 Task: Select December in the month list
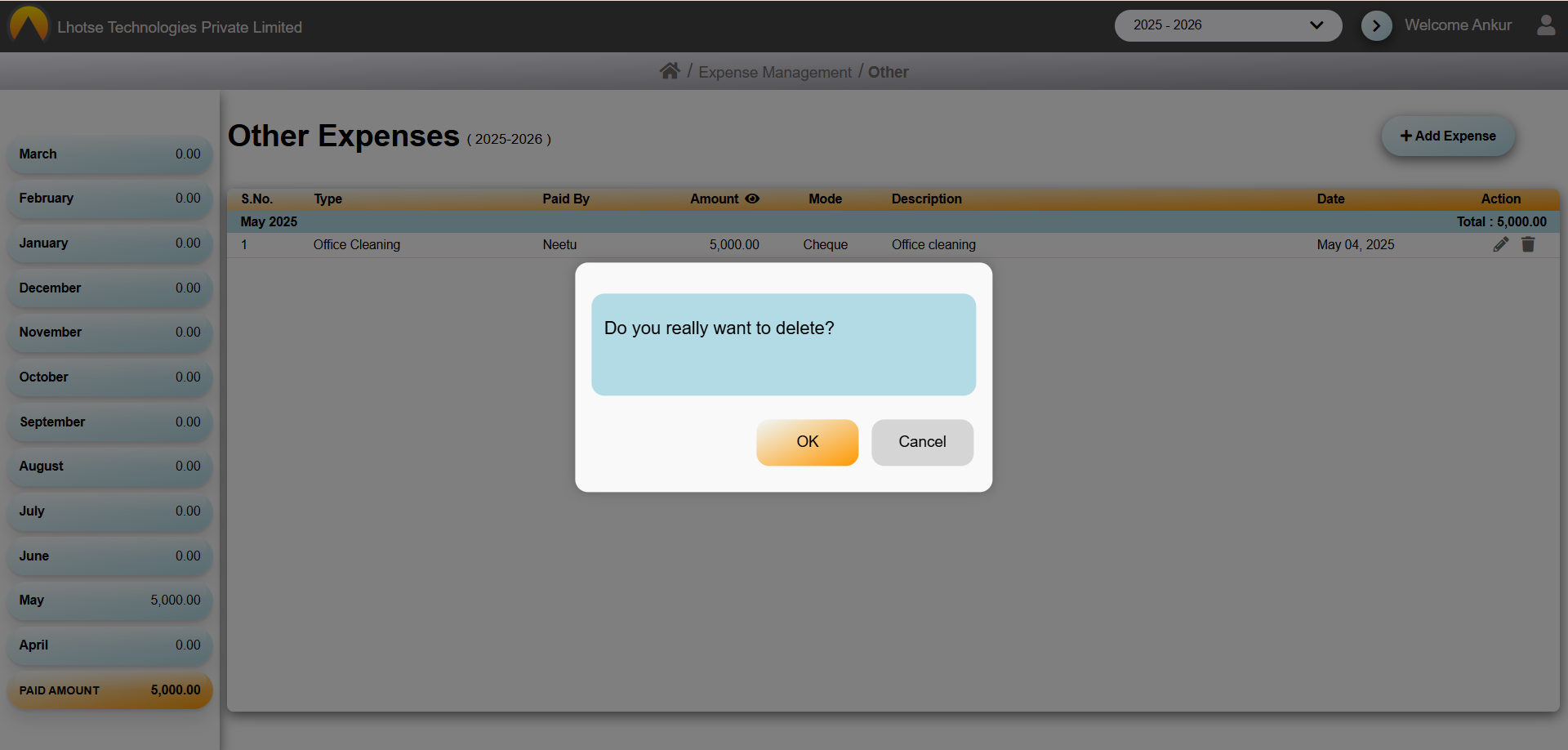(109, 288)
